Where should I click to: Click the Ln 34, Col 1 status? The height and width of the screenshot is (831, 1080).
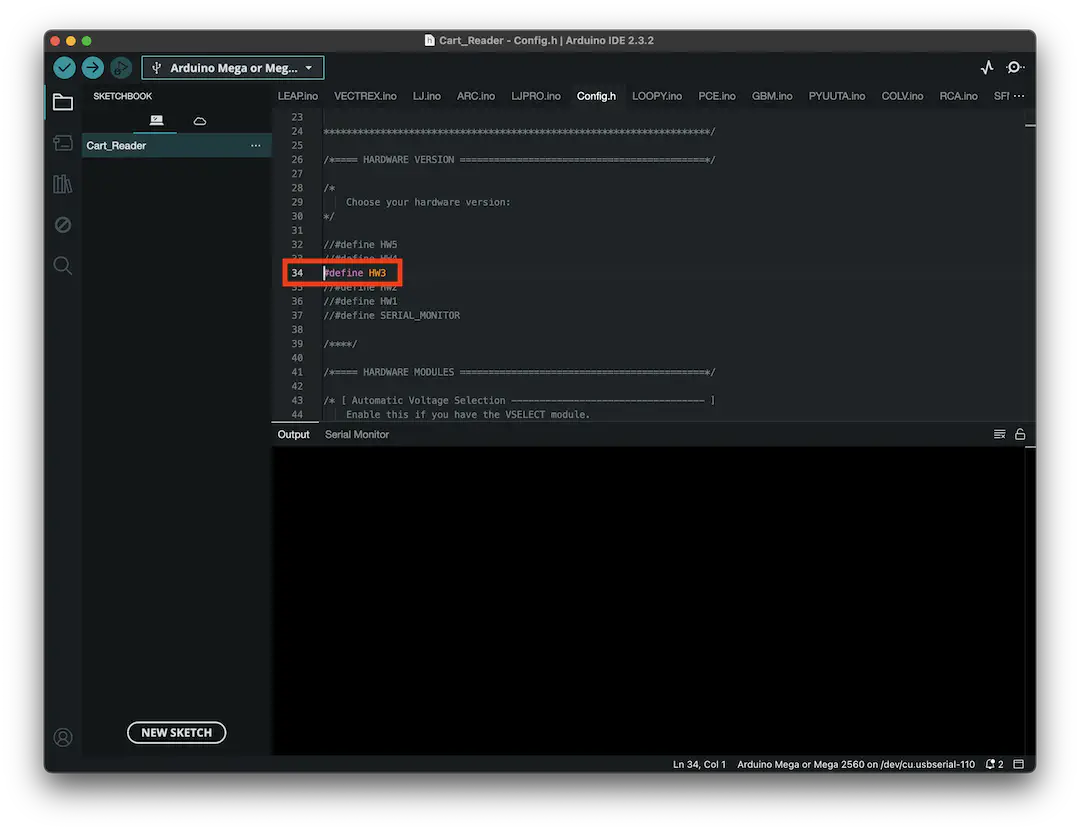coord(699,764)
